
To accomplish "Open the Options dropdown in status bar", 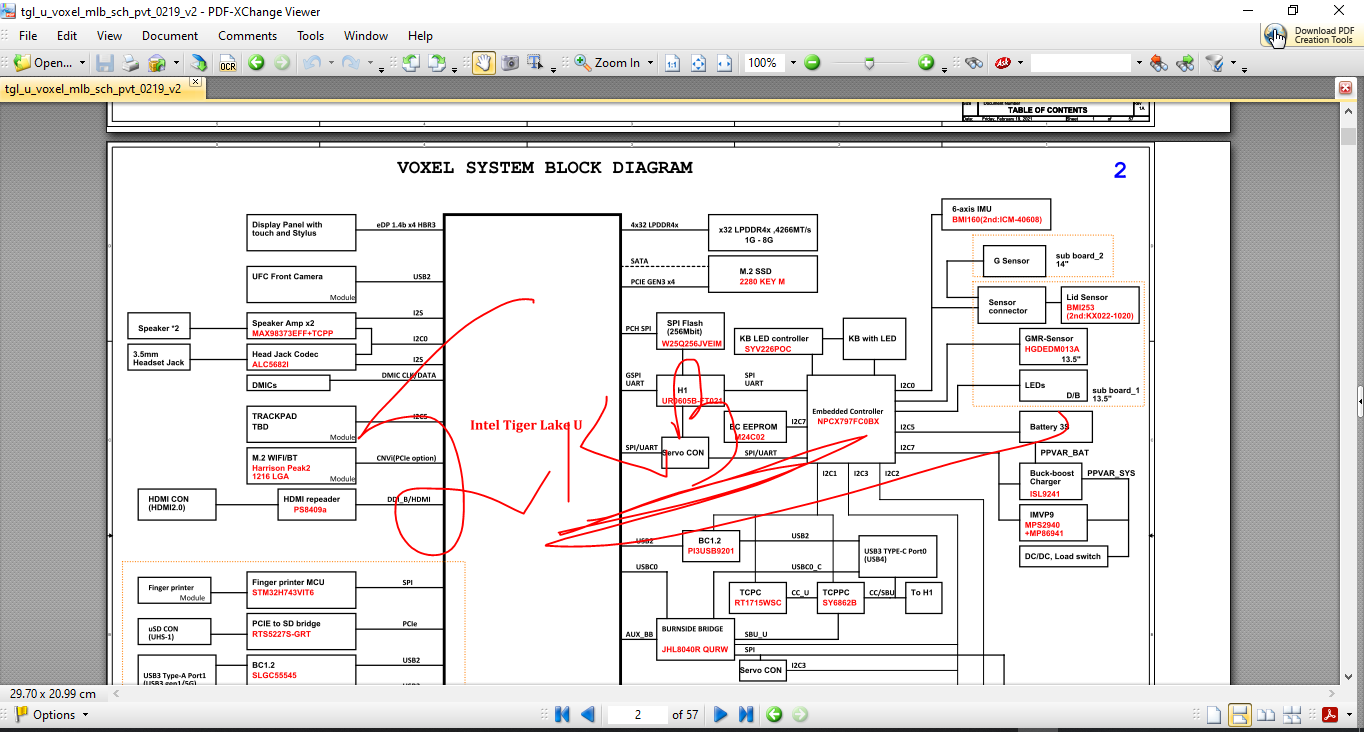I will [x=52, y=714].
